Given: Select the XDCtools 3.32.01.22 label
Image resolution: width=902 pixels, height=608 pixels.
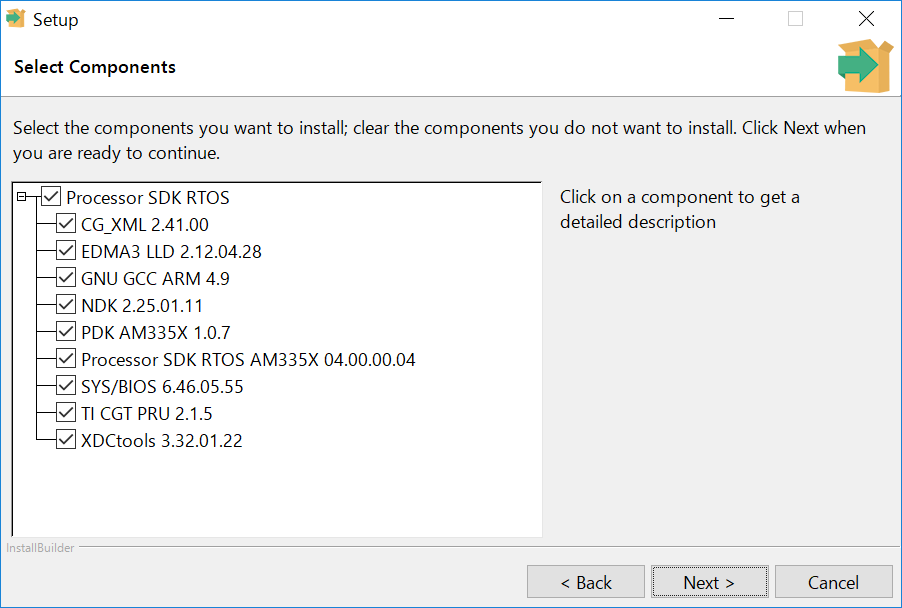Looking at the screenshot, I should pos(162,440).
